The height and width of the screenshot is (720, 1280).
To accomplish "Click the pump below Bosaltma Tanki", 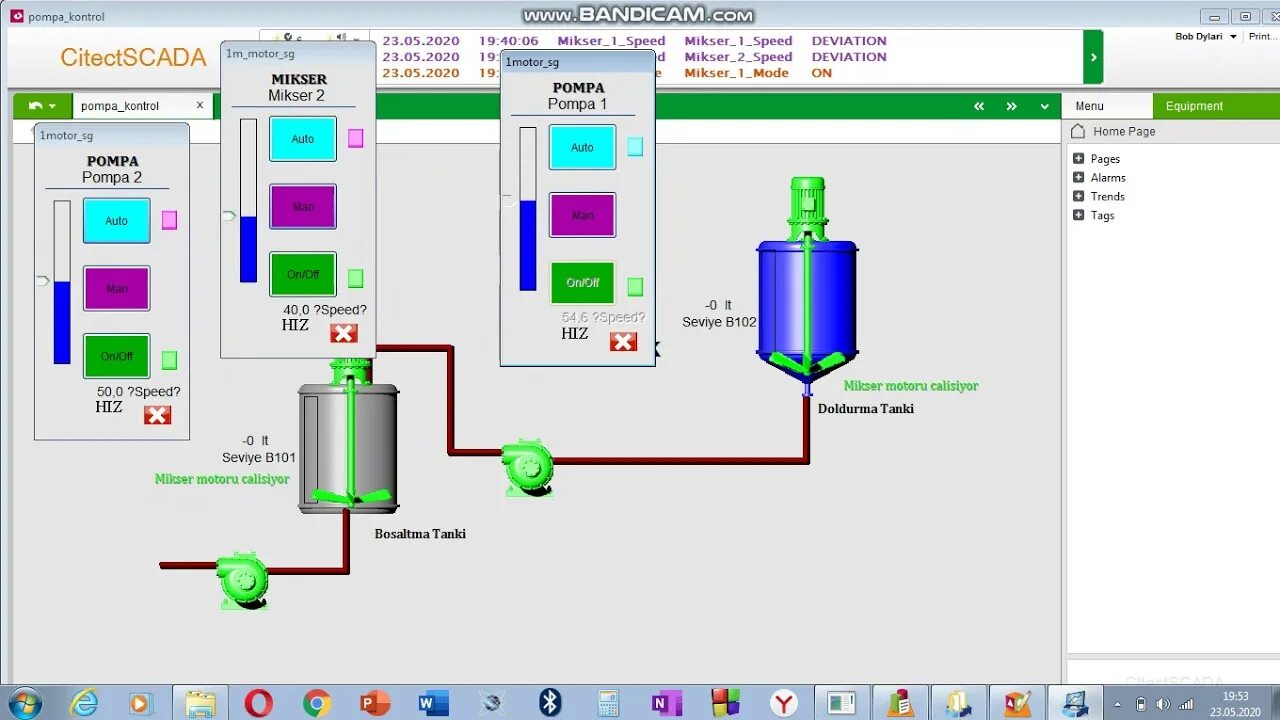I will 243,580.
